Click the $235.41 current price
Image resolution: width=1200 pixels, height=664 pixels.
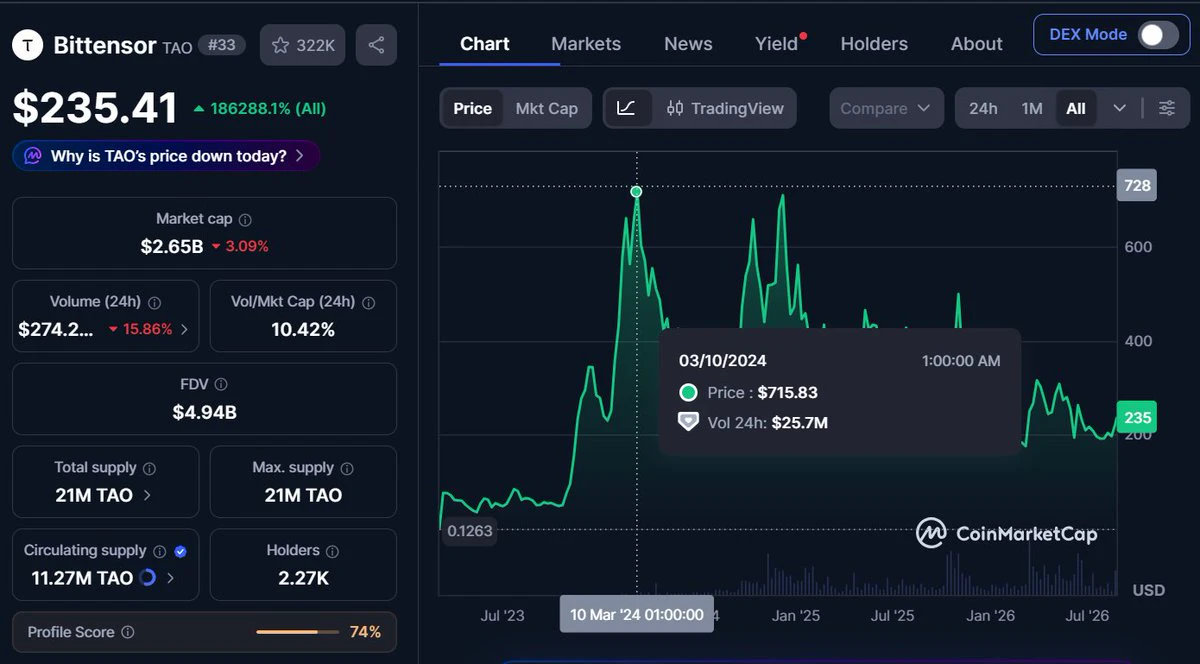[95, 108]
